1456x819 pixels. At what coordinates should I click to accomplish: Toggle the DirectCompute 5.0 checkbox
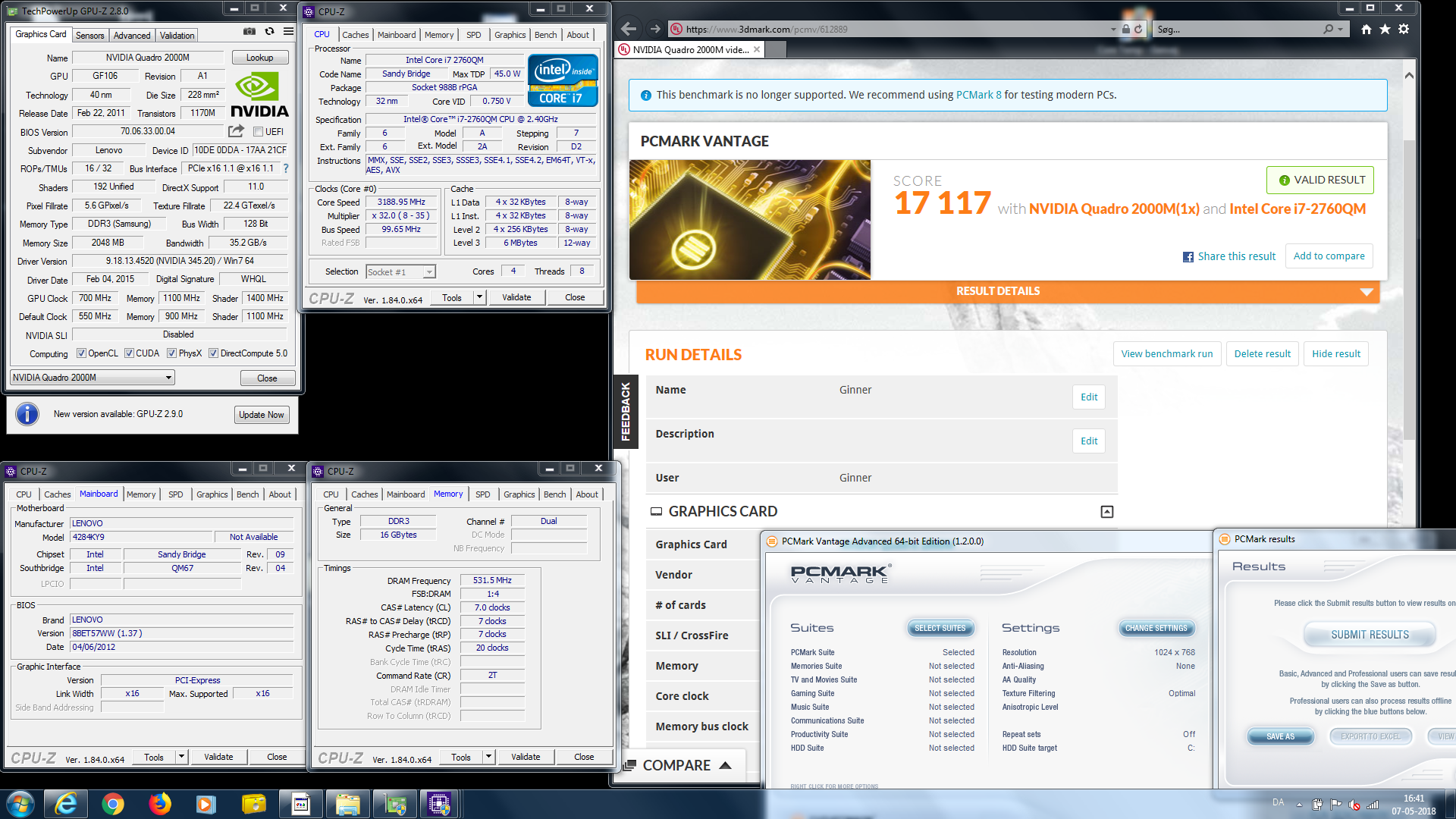(214, 353)
